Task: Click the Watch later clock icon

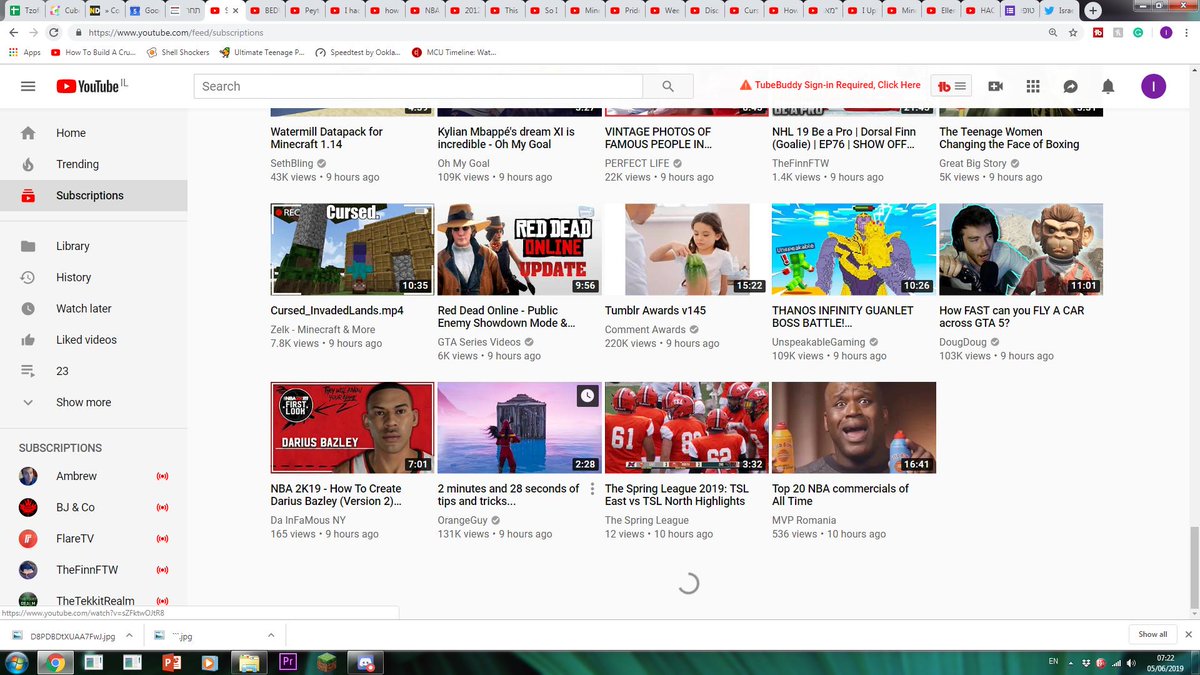Action: click(x=28, y=309)
